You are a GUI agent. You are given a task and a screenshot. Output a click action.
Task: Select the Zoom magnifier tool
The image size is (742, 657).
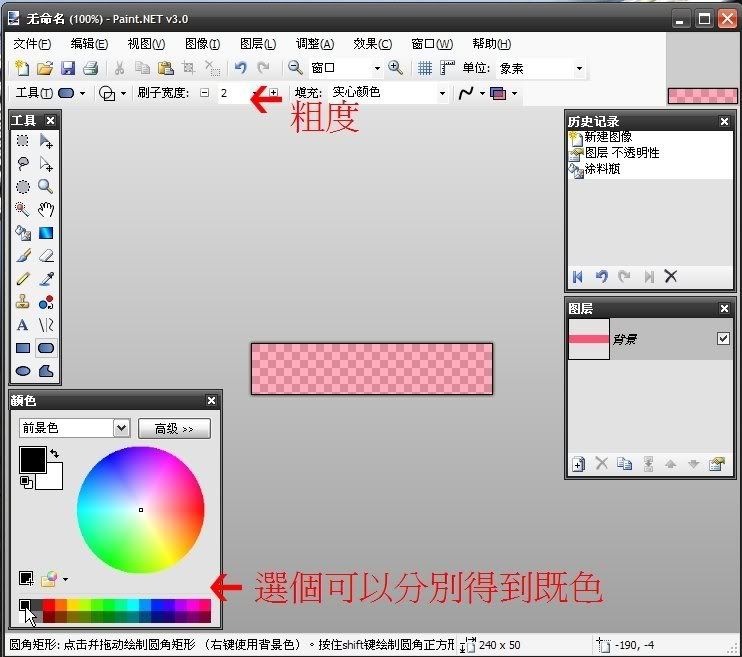click(46, 186)
